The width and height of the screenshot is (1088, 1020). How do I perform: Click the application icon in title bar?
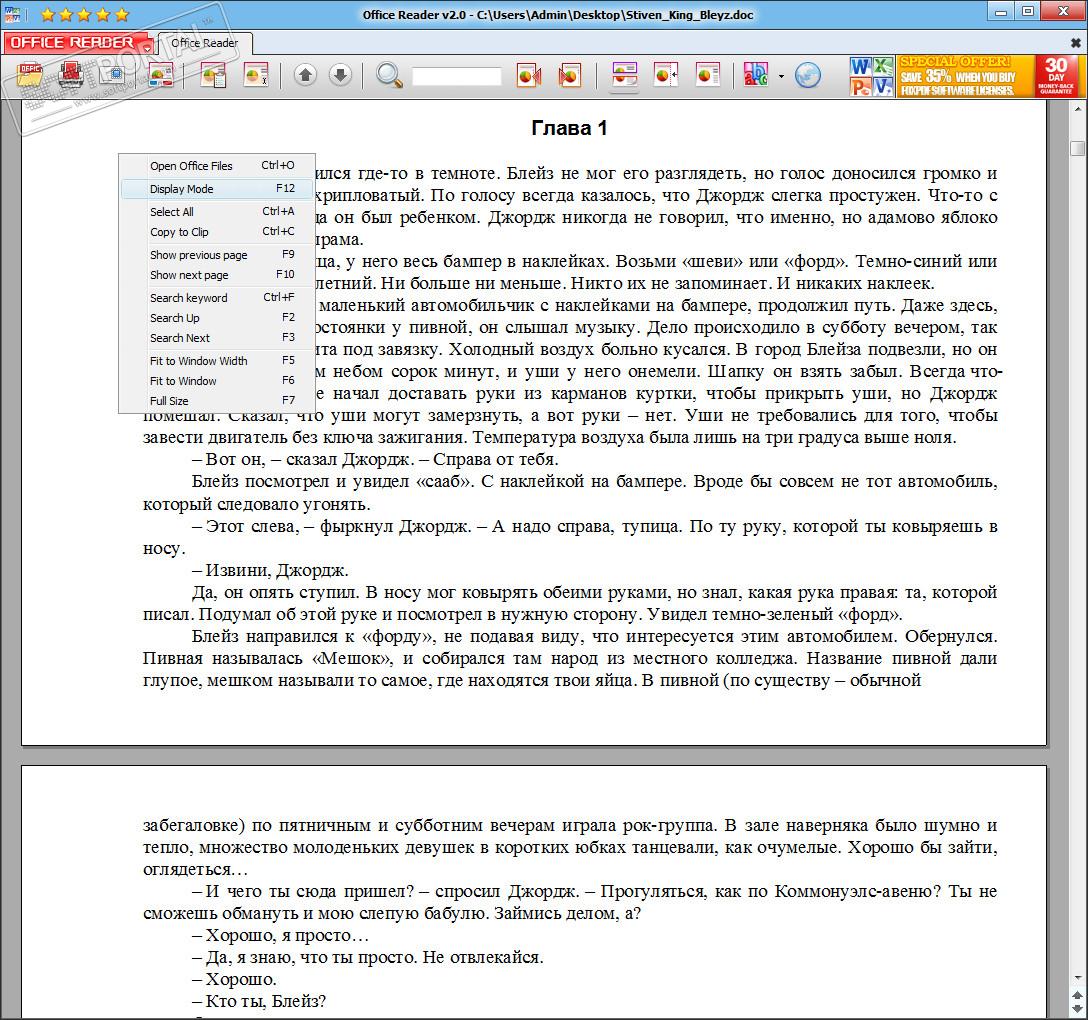tap(12, 15)
